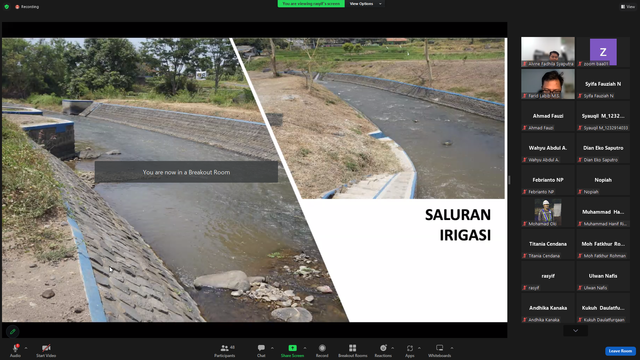The image size is (640, 360).
Task: Select rasyif participant tile
Action: 548,276
